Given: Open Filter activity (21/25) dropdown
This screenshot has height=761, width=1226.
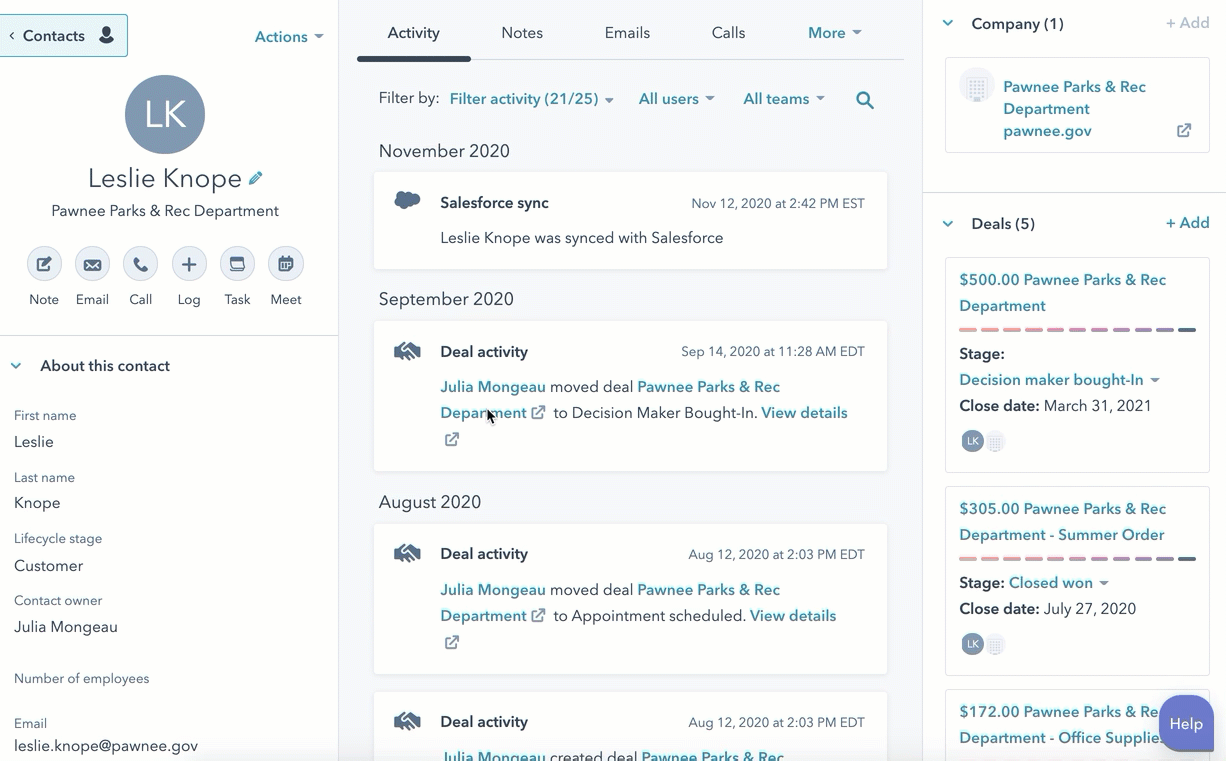Looking at the screenshot, I should click(x=532, y=99).
